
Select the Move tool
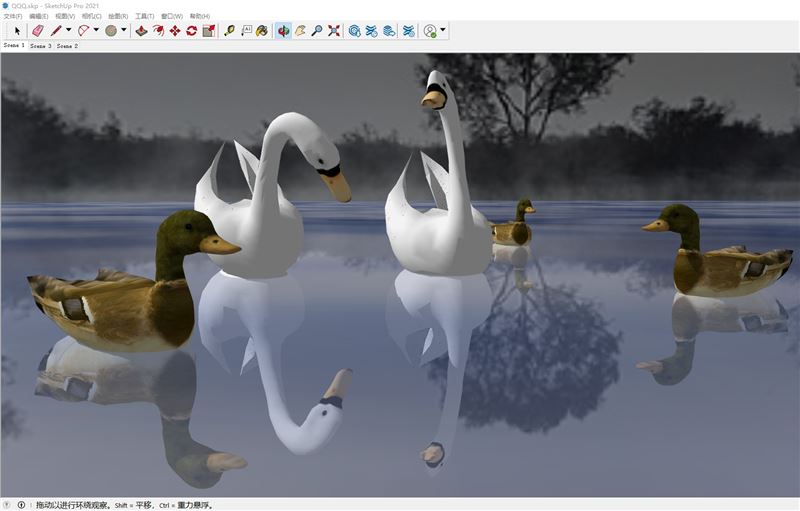(x=175, y=31)
